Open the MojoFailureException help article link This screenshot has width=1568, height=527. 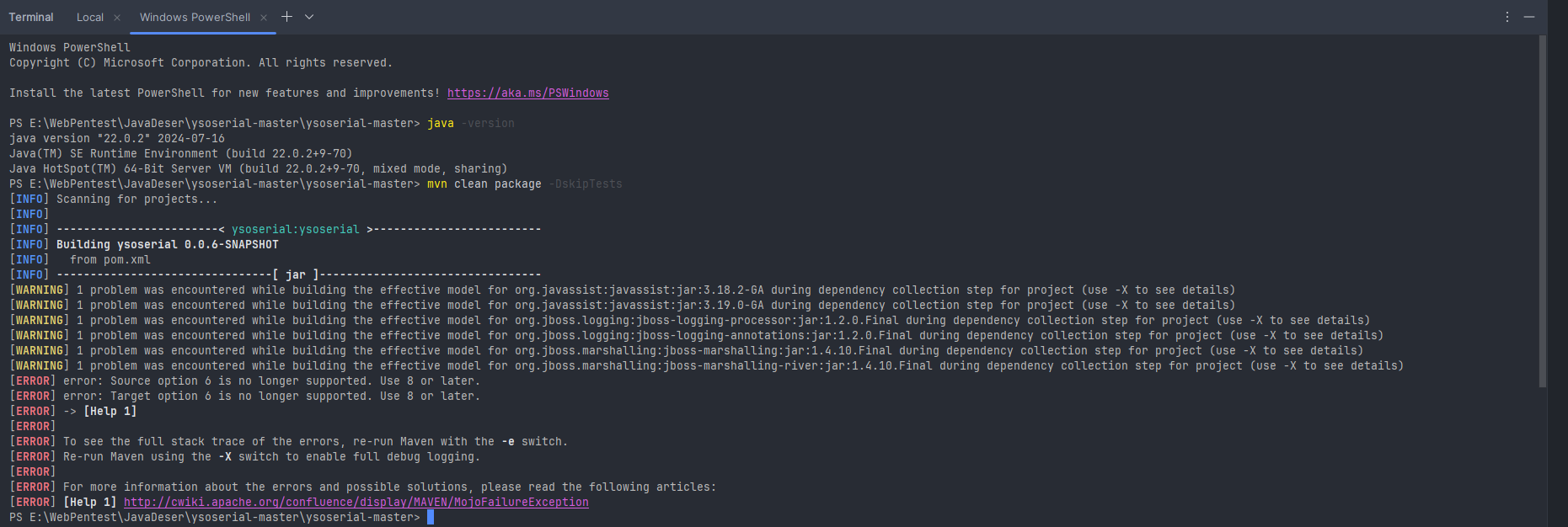(356, 503)
